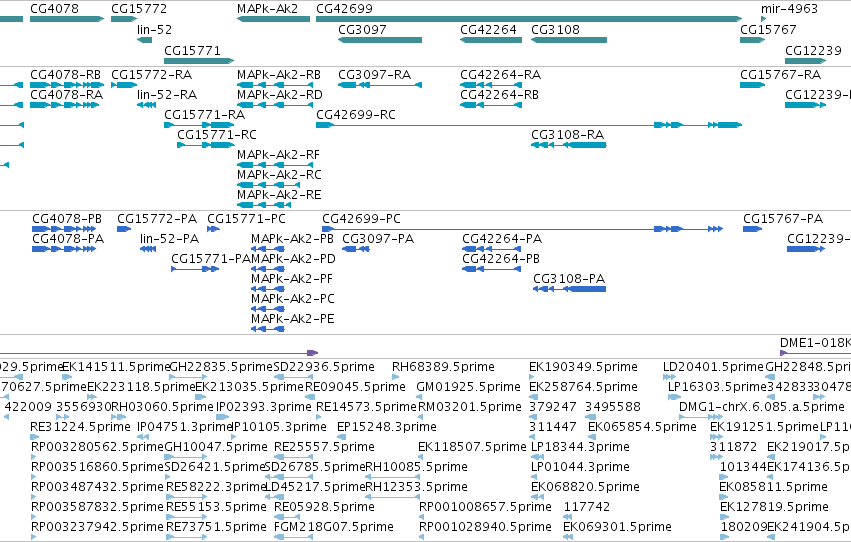Viewport: 851px width, 542px height.
Task: Select EST LP18344.3prime
Action: coord(580,448)
